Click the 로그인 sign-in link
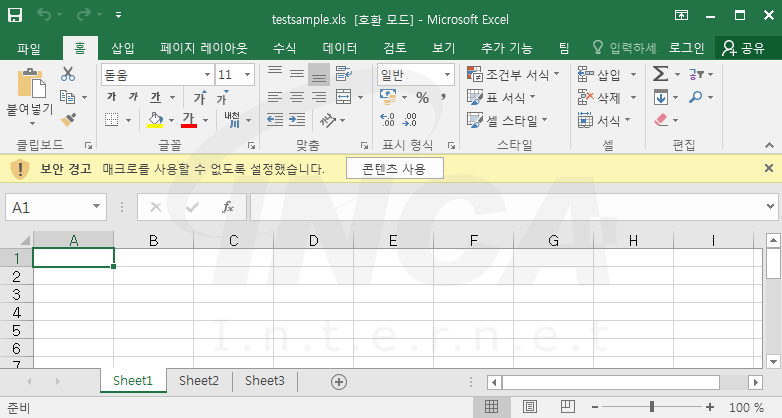The image size is (782, 418). 687,48
